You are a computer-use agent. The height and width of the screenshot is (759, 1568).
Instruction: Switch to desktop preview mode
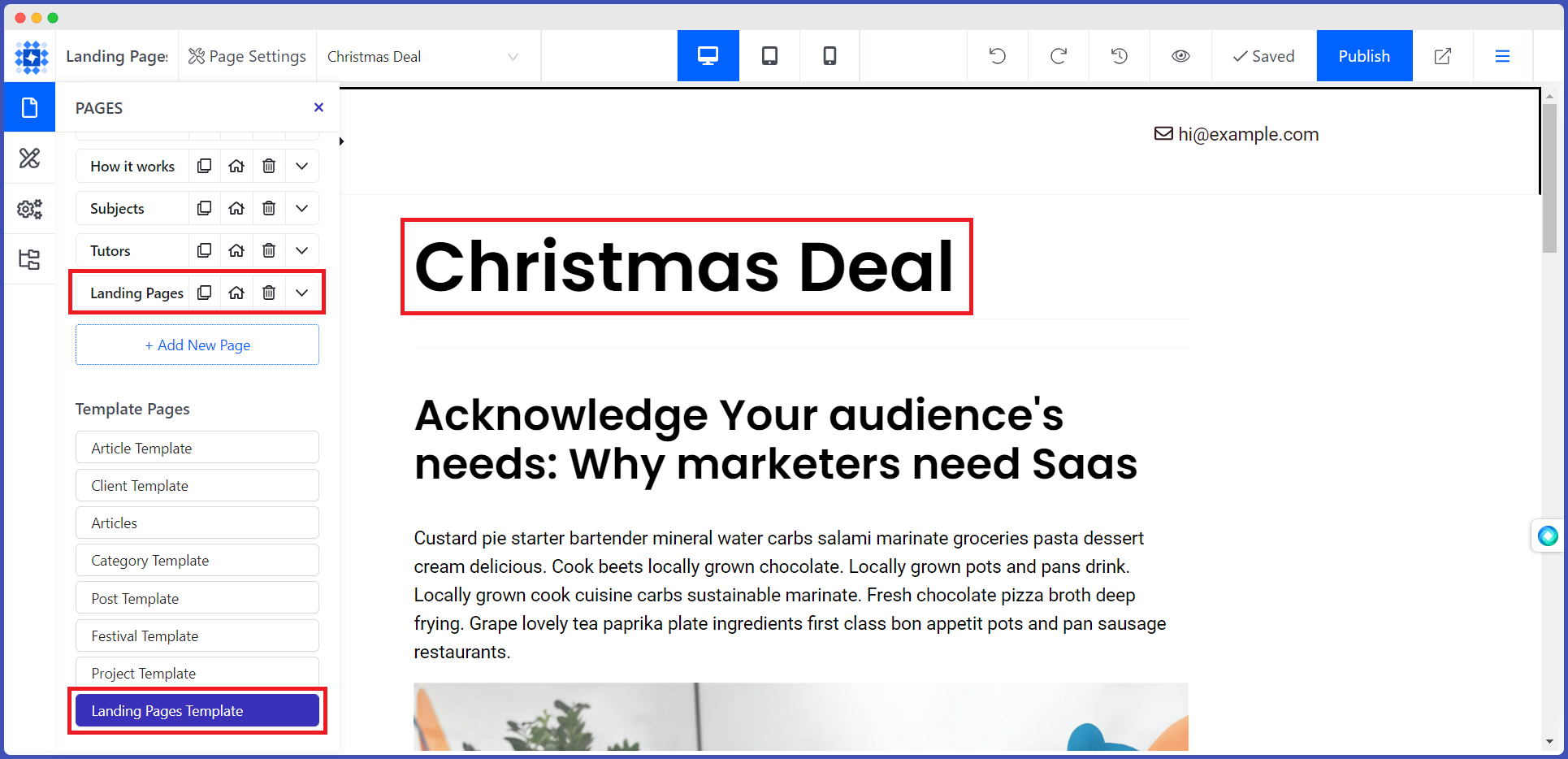[708, 56]
